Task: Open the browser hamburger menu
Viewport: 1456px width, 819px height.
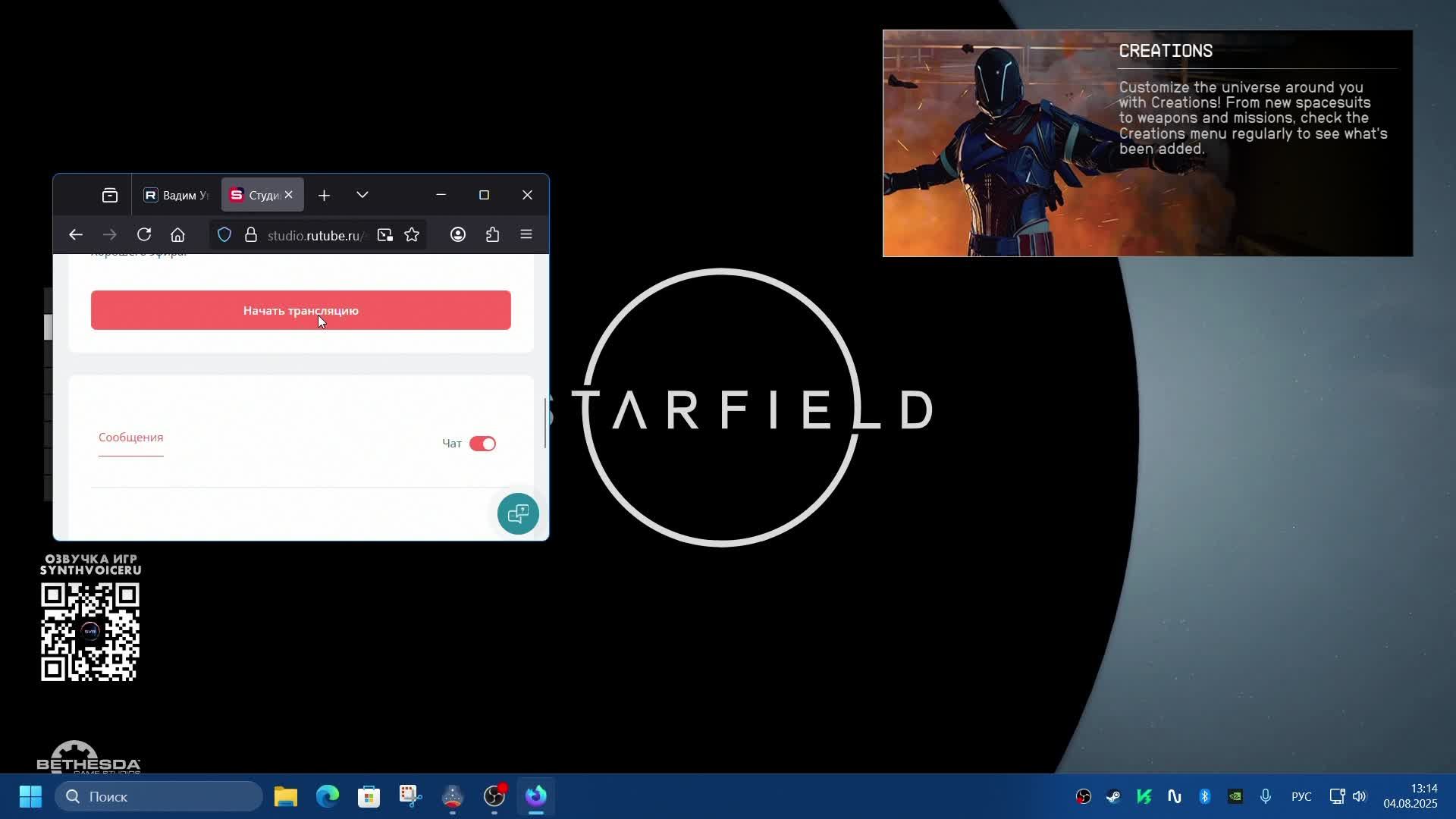Action: click(x=526, y=235)
